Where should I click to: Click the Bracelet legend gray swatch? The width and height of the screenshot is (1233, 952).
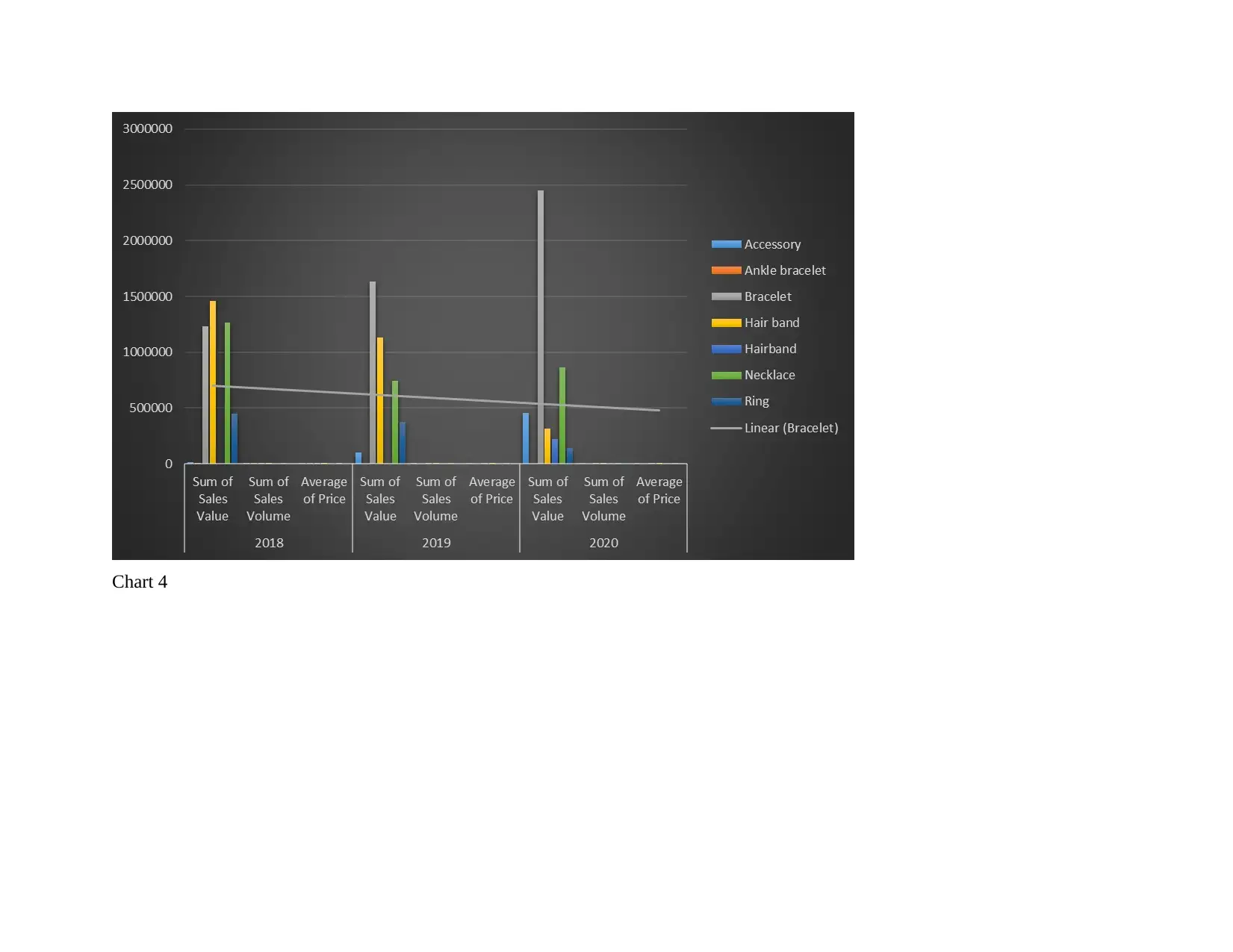(726, 296)
